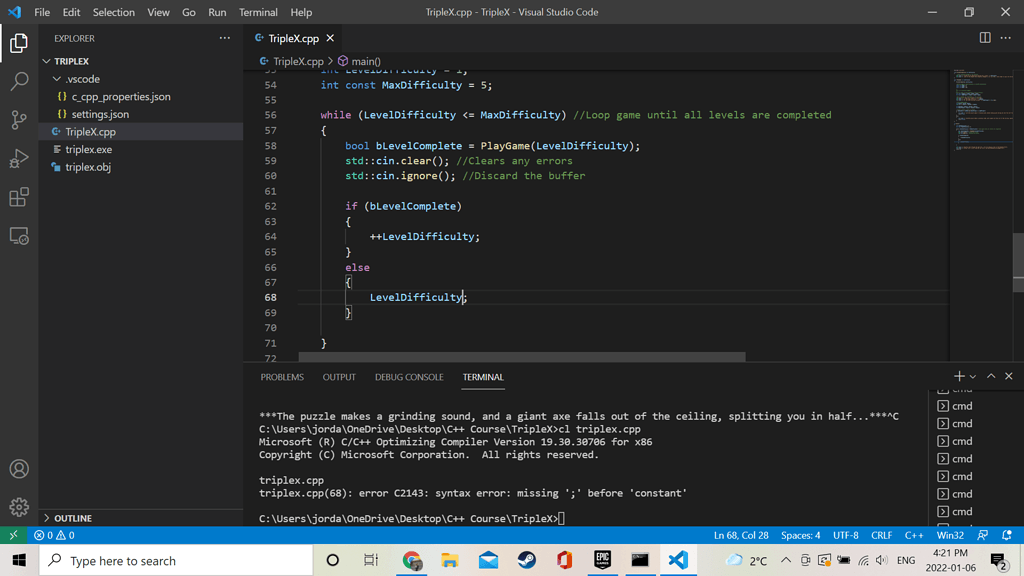Create a new terminal with the plus icon
1024x576 pixels.
pos(958,376)
